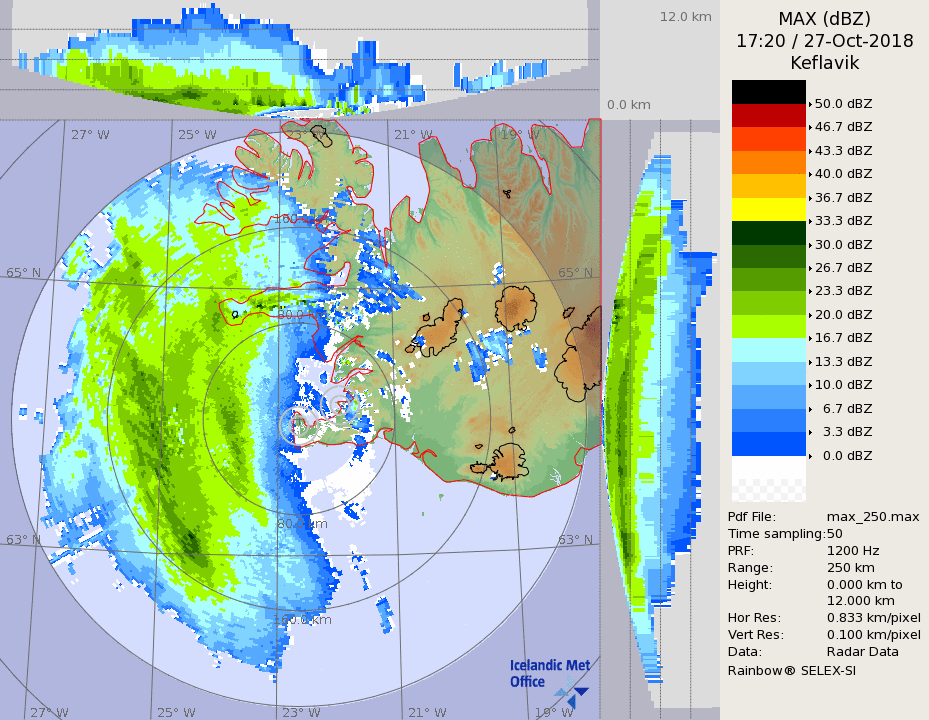Pick the dark green 30.0 dBZ swatch
The width and height of the screenshot is (929, 720).
768,232
